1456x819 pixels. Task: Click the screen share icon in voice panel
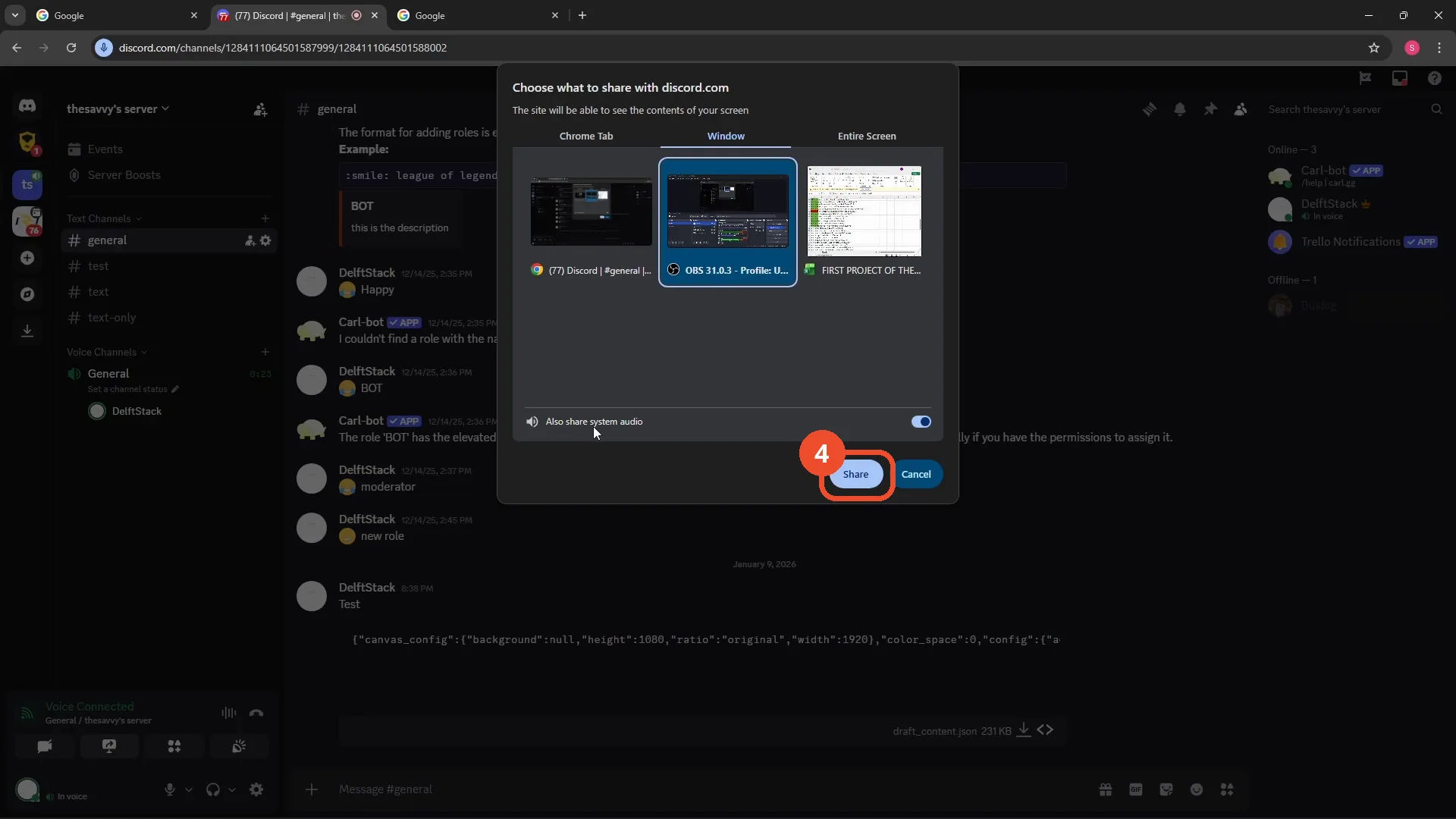coord(109,746)
